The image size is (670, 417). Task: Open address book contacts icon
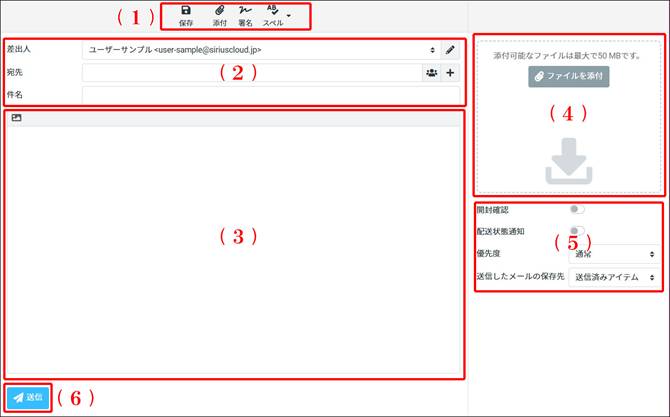pos(432,73)
